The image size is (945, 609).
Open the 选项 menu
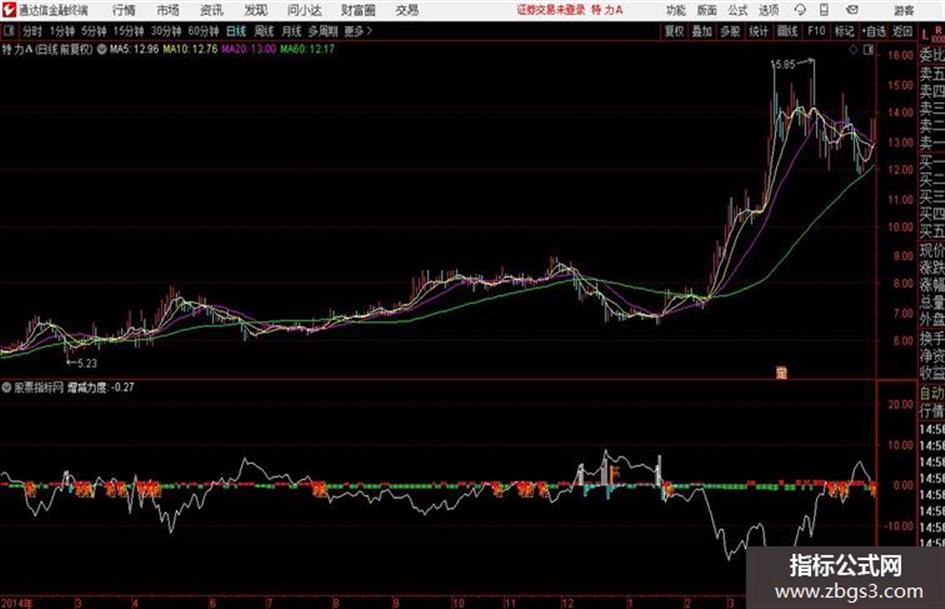pyautogui.click(x=768, y=10)
